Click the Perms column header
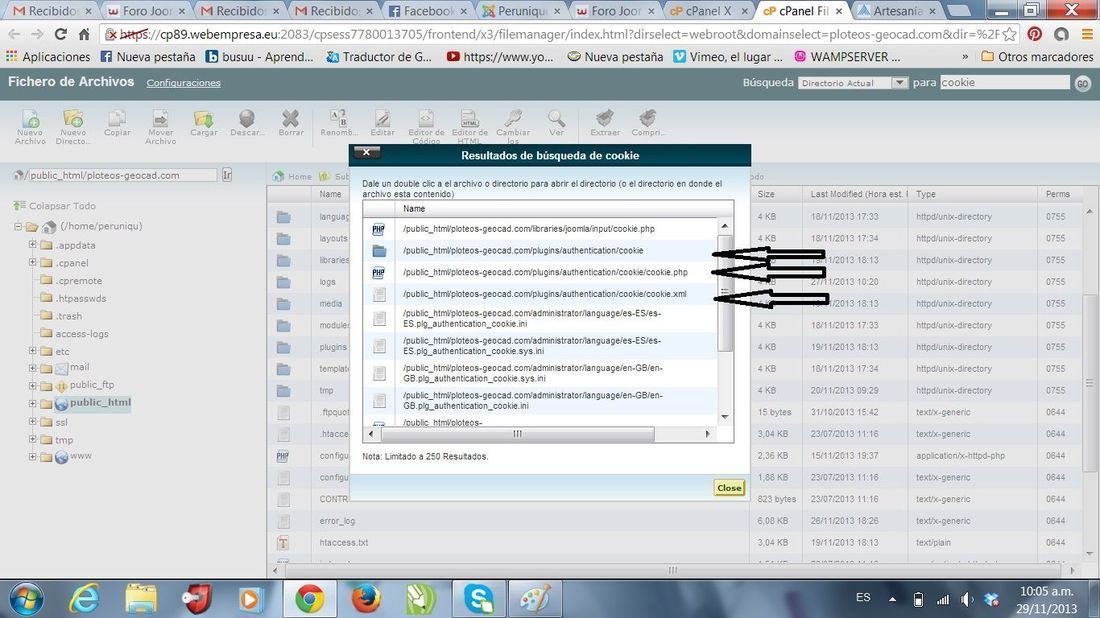The width and height of the screenshot is (1100, 618). pos(1057,194)
